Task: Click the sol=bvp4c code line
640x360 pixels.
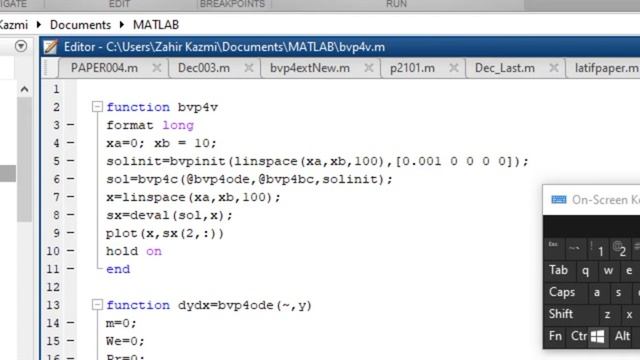Action: [x=249, y=179]
